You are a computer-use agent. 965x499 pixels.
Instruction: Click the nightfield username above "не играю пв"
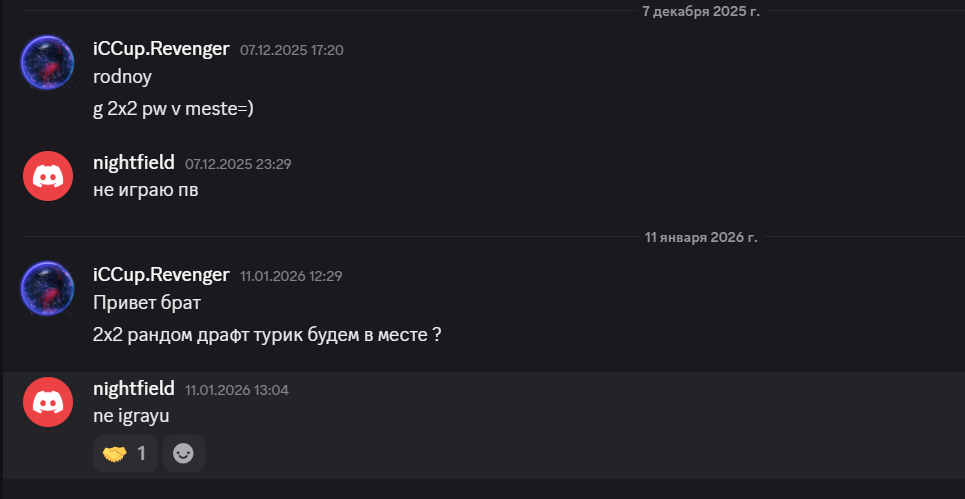[x=134, y=162]
